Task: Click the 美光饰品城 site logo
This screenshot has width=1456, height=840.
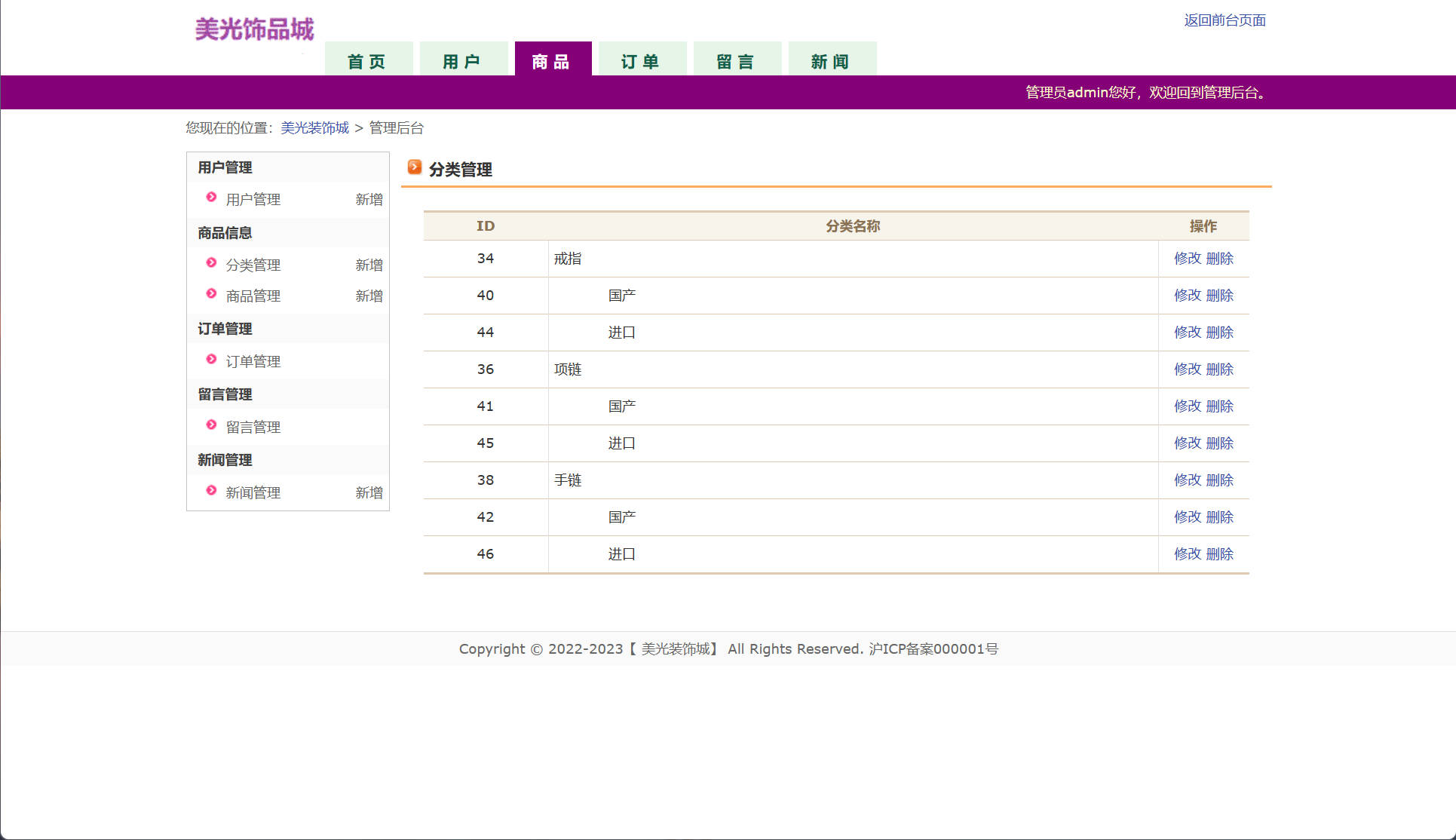Action: pos(254,29)
